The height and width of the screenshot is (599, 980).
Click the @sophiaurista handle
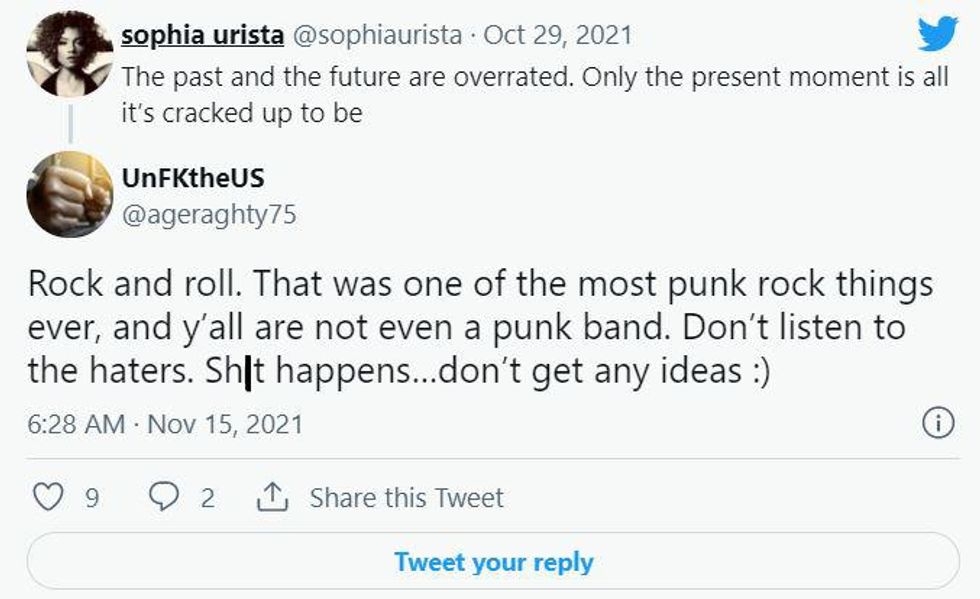pyautogui.click(x=377, y=35)
